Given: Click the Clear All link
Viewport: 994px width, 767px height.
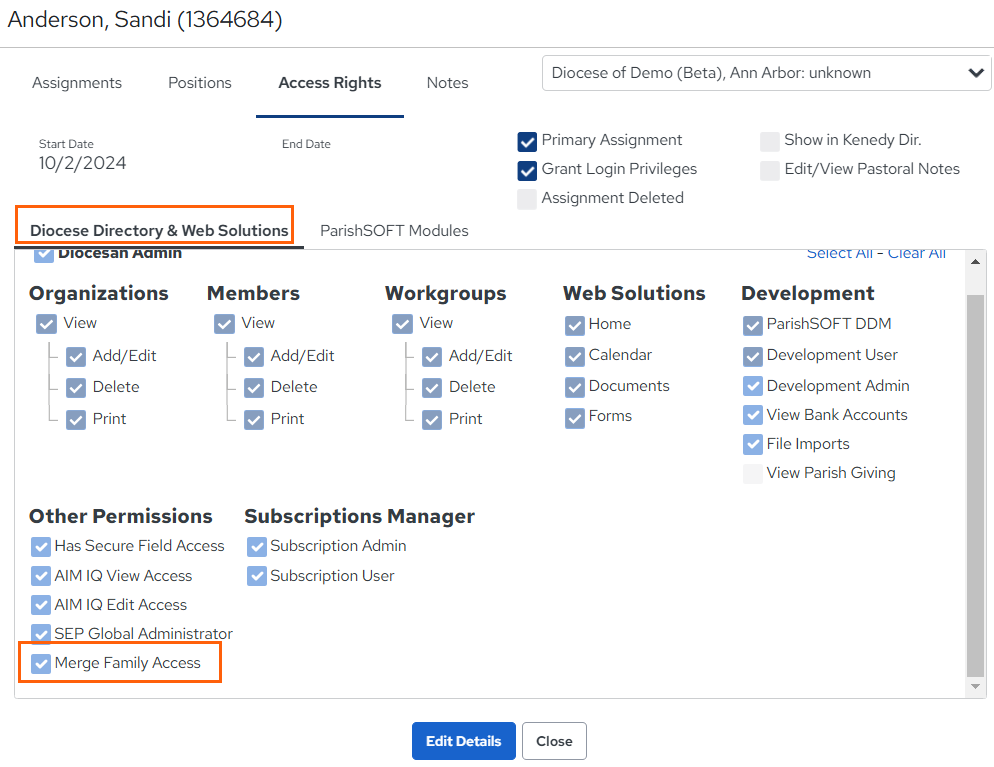Looking at the screenshot, I should pyautogui.click(x=916, y=254).
